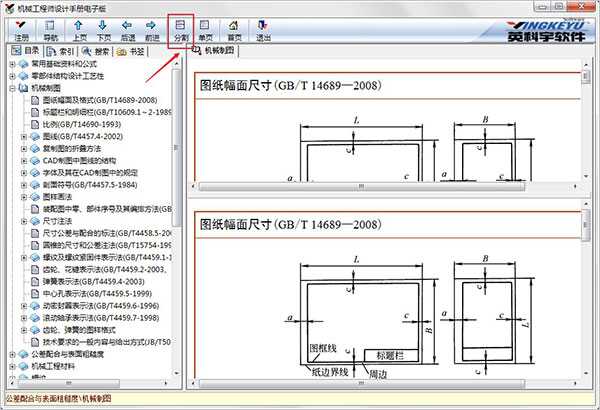
Task: Return to 首页 home page
Action: (234, 31)
